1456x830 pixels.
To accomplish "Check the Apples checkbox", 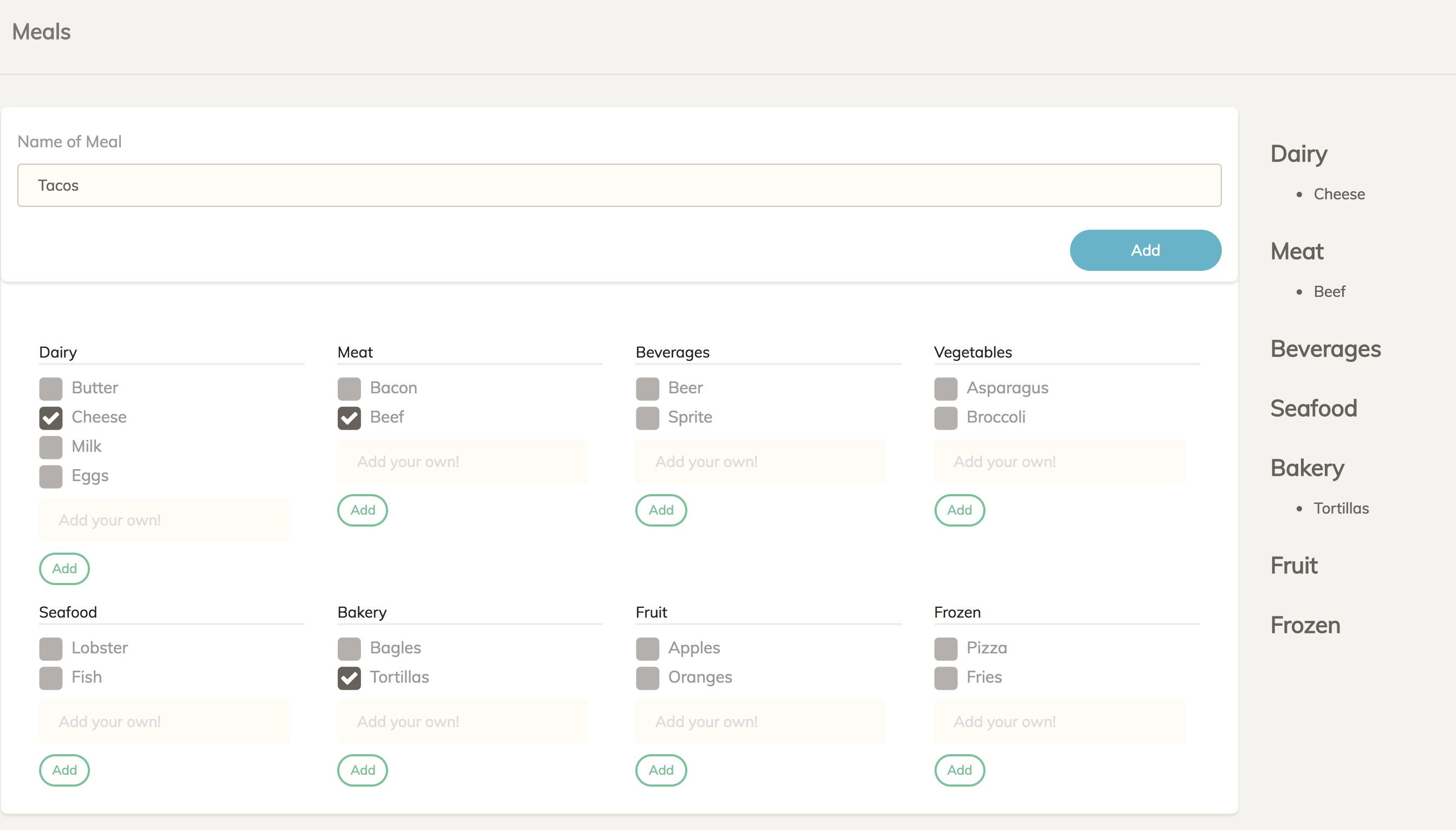I will pos(647,649).
